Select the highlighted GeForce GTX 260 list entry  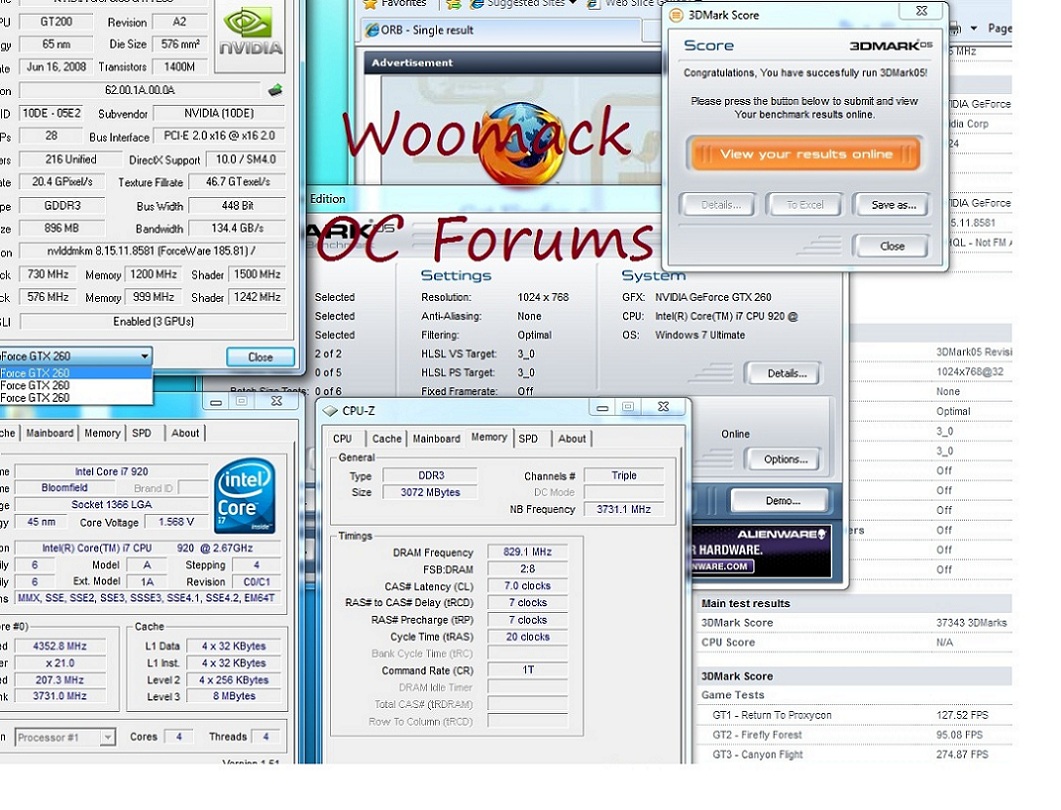click(x=75, y=373)
